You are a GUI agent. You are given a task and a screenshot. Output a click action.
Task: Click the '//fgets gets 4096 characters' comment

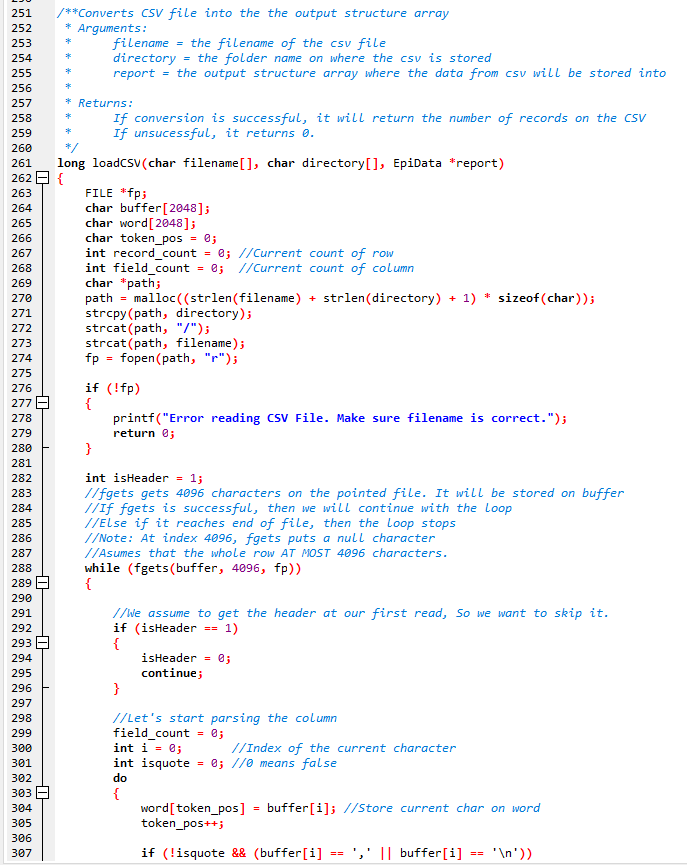[354, 493]
